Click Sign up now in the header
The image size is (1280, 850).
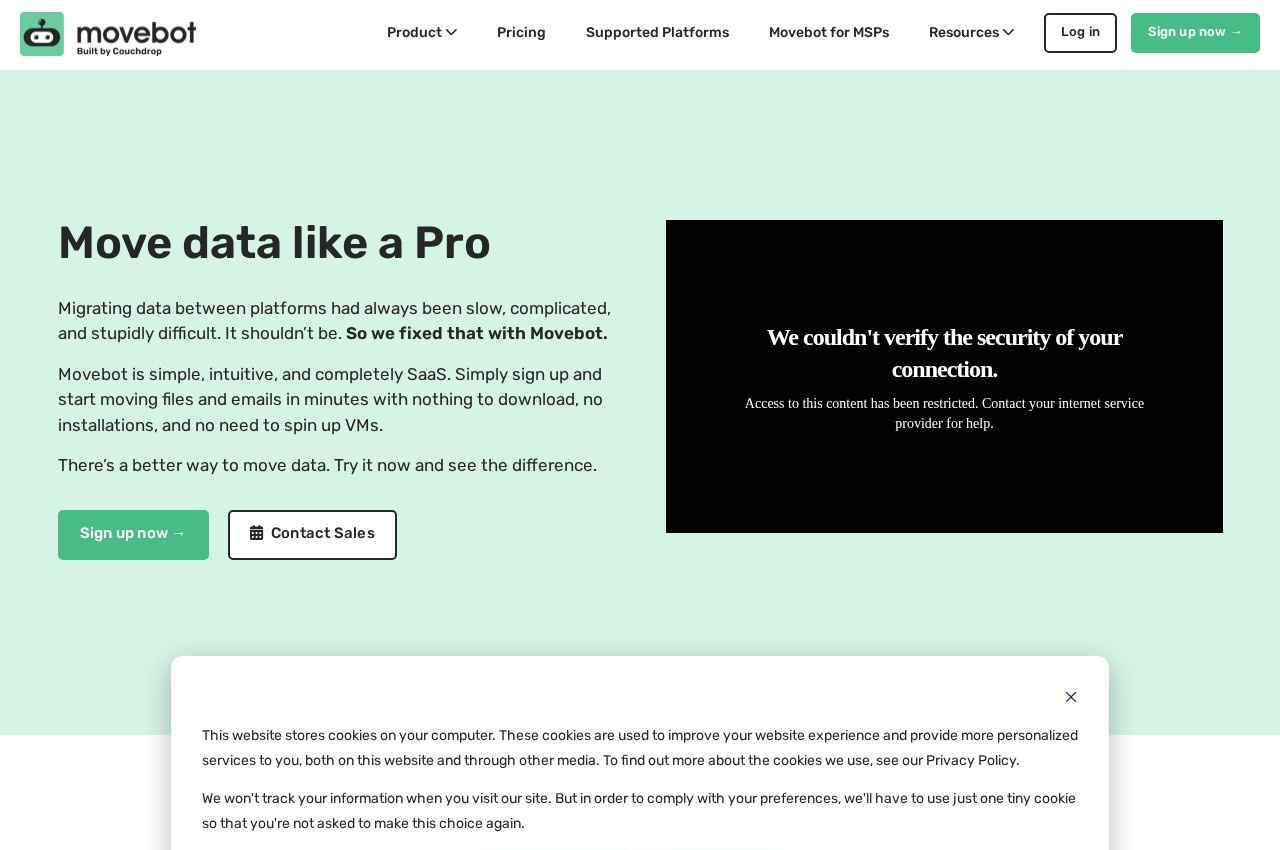pos(1195,33)
